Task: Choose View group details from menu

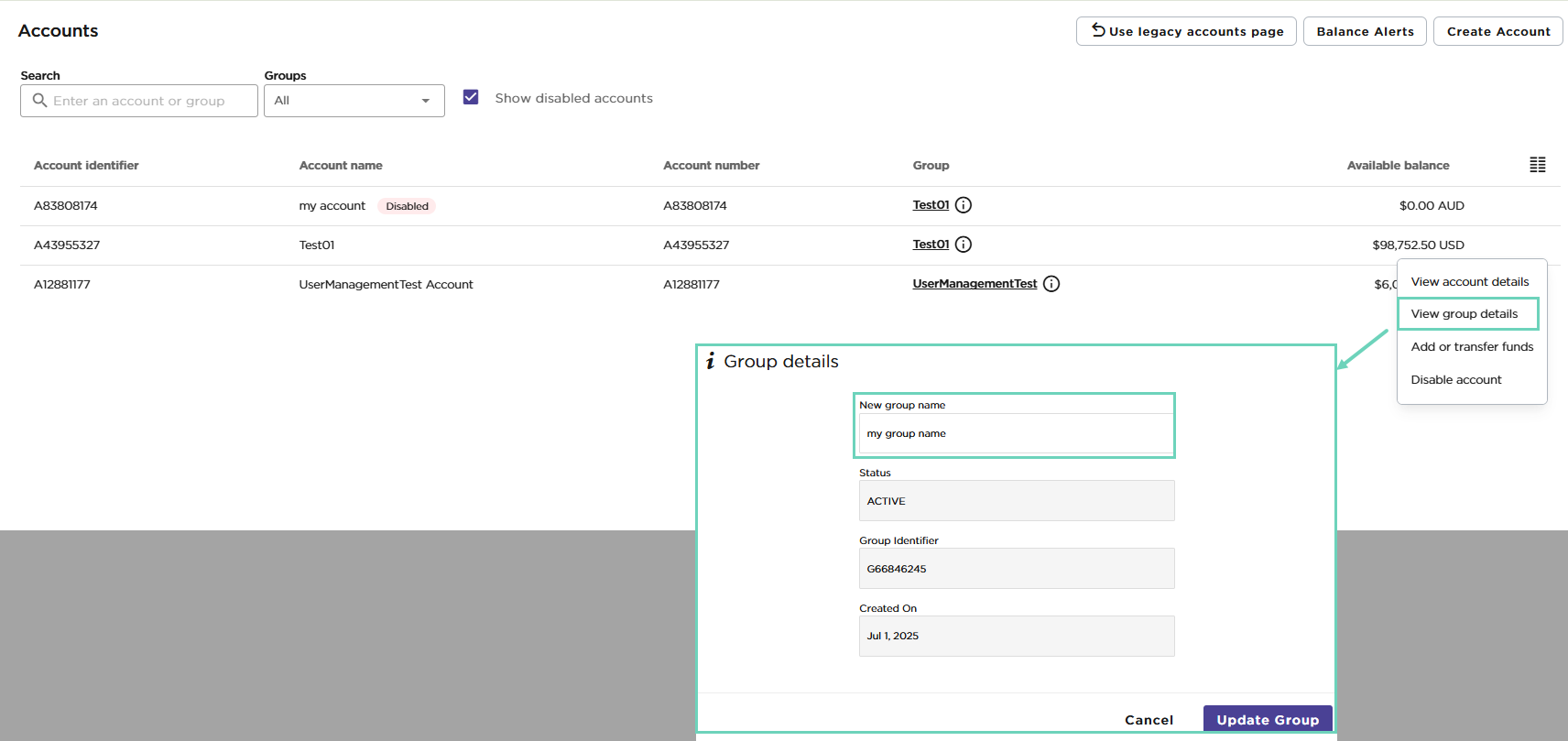Action: [1464, 314]
